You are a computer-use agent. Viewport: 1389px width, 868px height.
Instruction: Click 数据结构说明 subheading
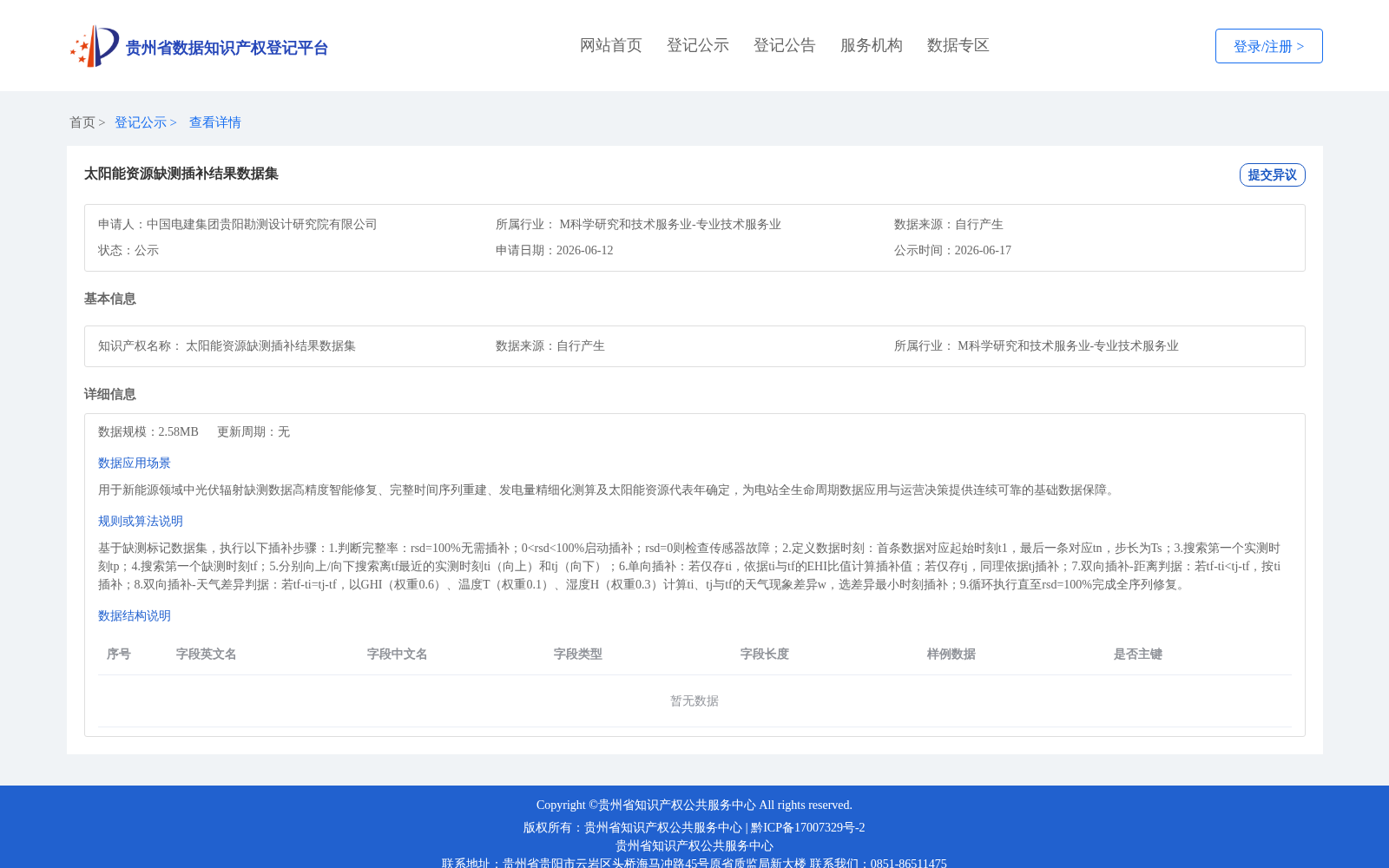tap(135, 615)
